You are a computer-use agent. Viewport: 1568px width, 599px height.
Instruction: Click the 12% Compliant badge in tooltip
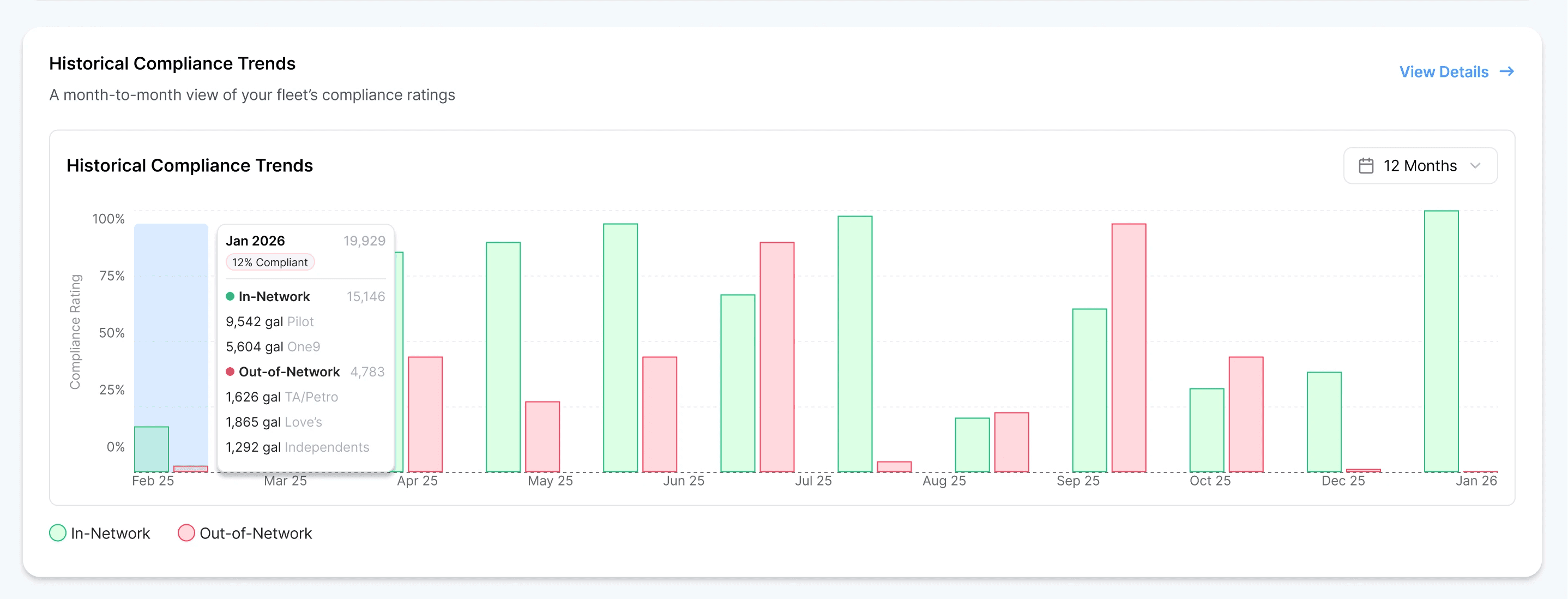[x=270, y=262]
